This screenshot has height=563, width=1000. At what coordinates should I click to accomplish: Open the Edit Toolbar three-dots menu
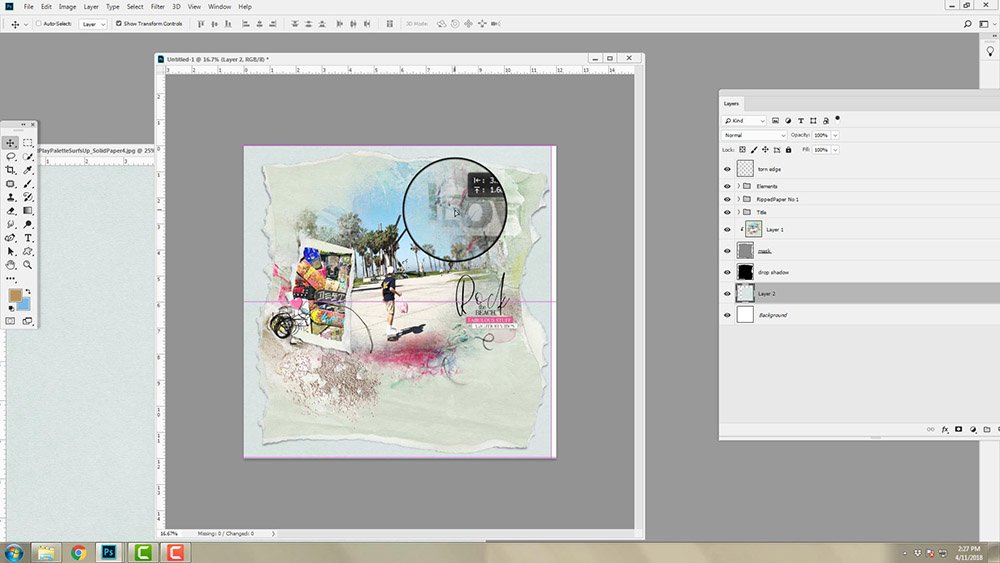tap(11, 279)
